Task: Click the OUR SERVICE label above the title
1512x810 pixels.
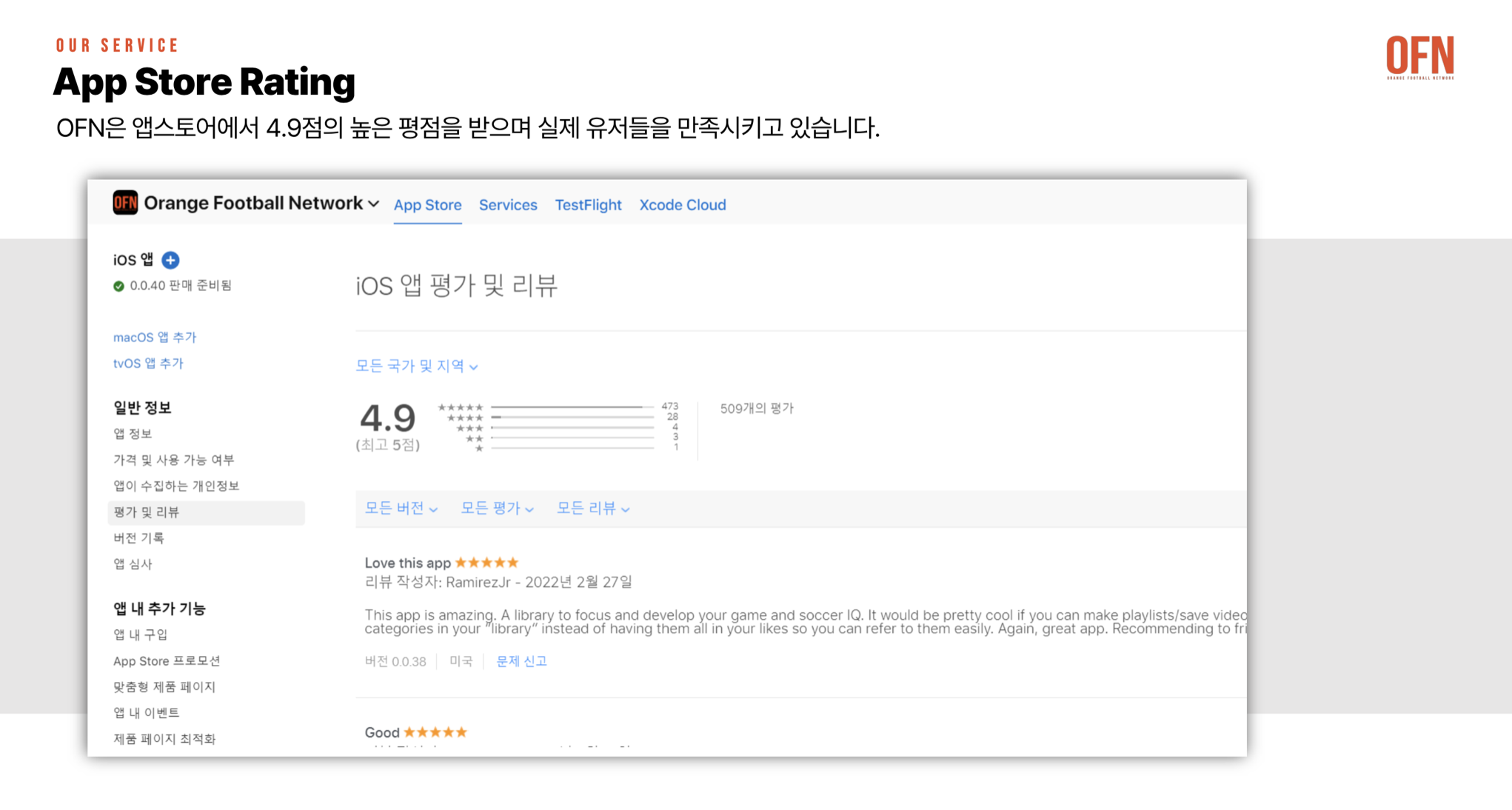Action: tap(117, 45)
